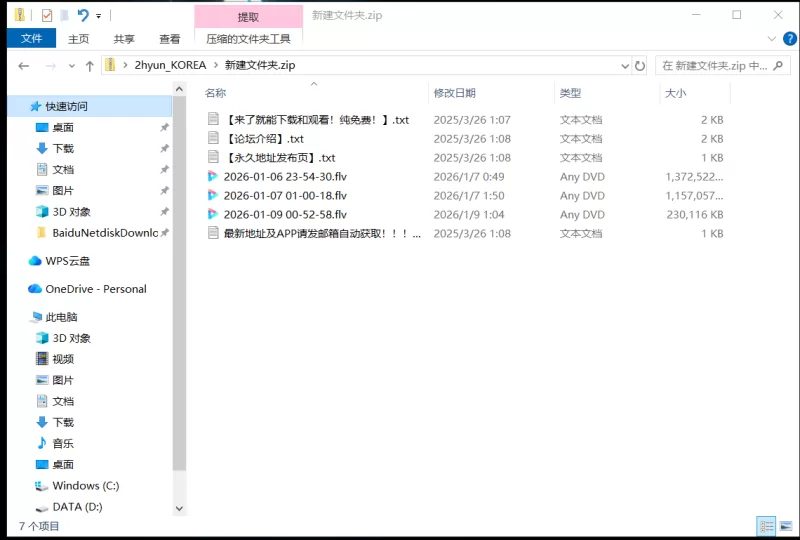Click the navigation pane scroll down arrow
800x540 pixels.
point(179,508)
